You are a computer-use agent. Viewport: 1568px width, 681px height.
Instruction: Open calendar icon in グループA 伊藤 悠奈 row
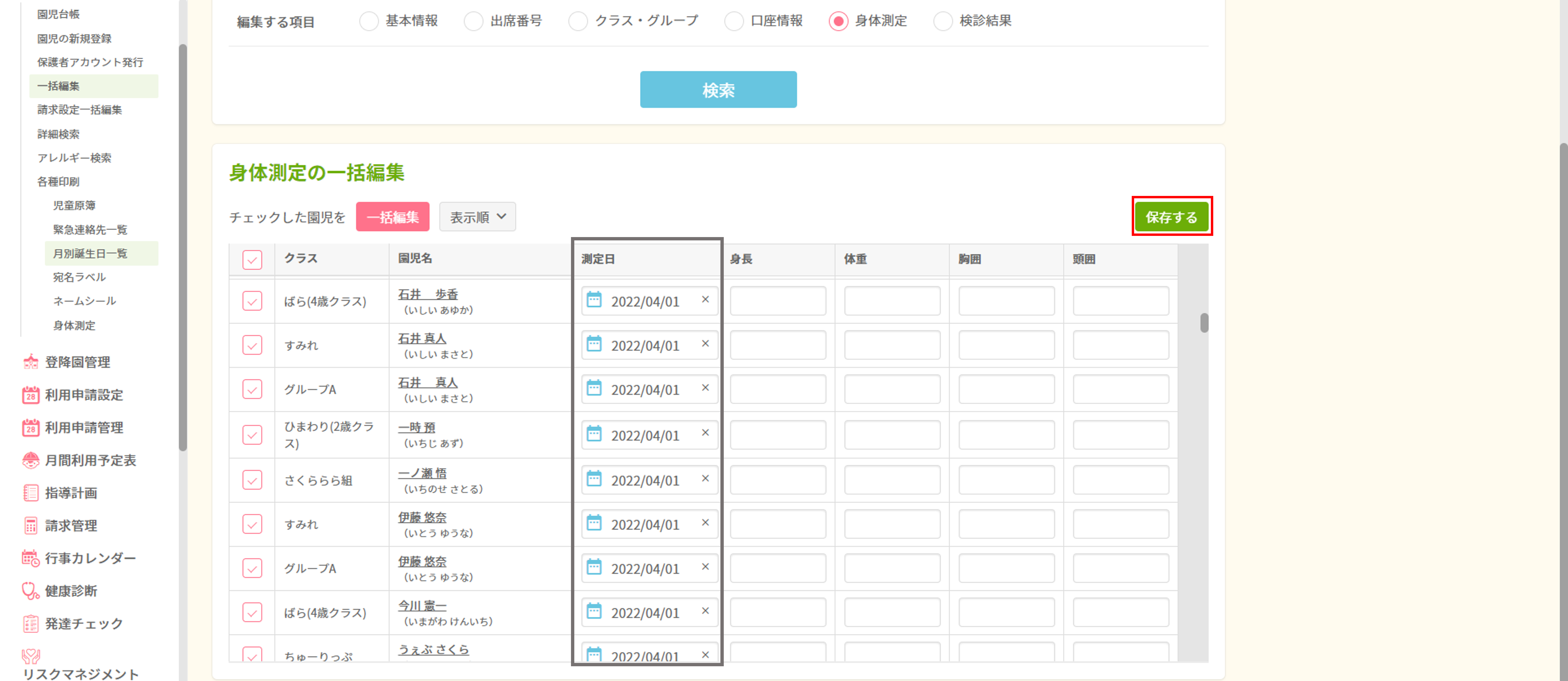594,567
